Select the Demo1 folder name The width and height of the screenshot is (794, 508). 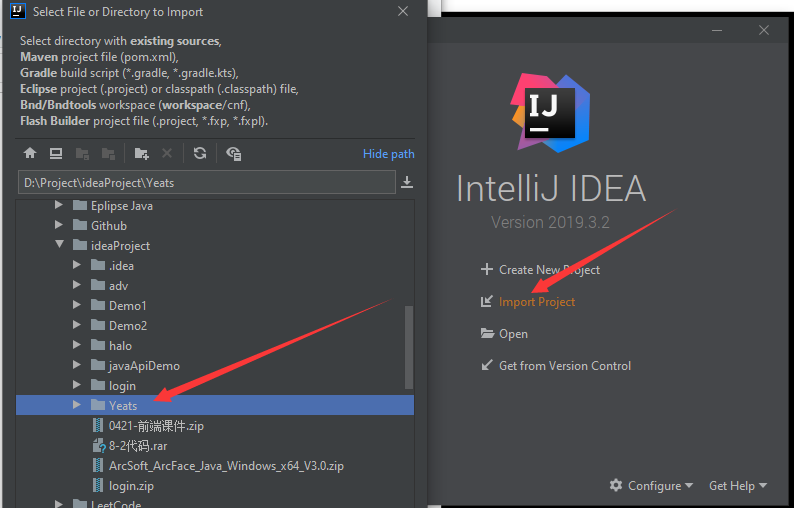tap(128, 305)
